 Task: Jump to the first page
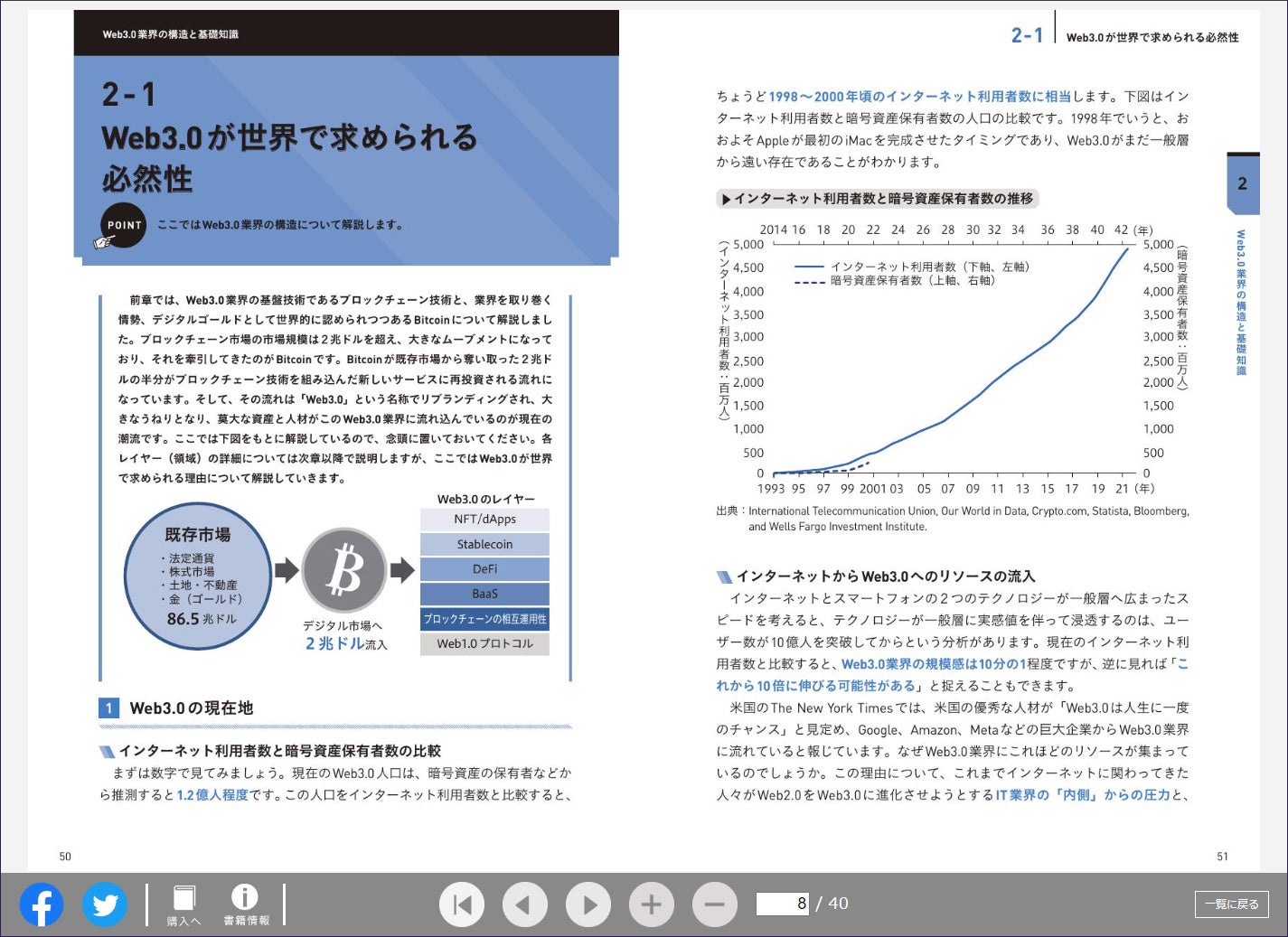coord(462,904)
